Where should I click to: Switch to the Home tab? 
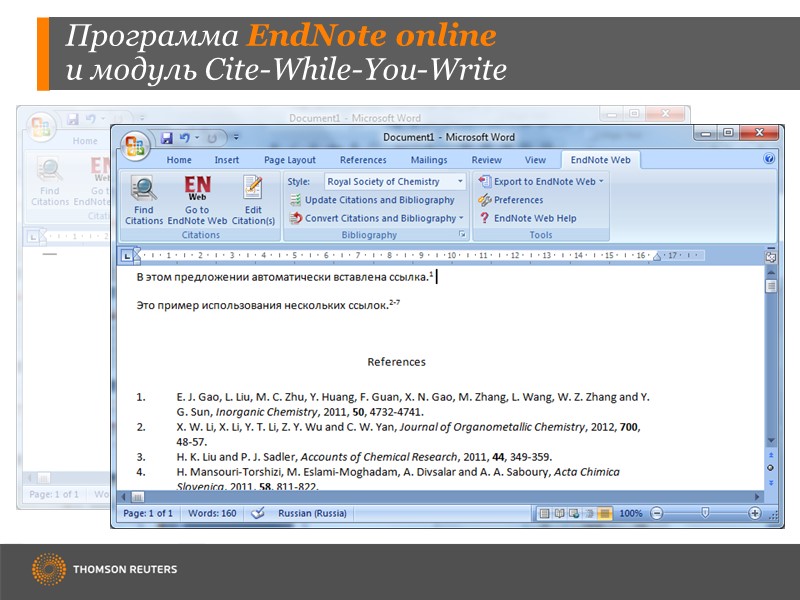click(x=179, y=160)
